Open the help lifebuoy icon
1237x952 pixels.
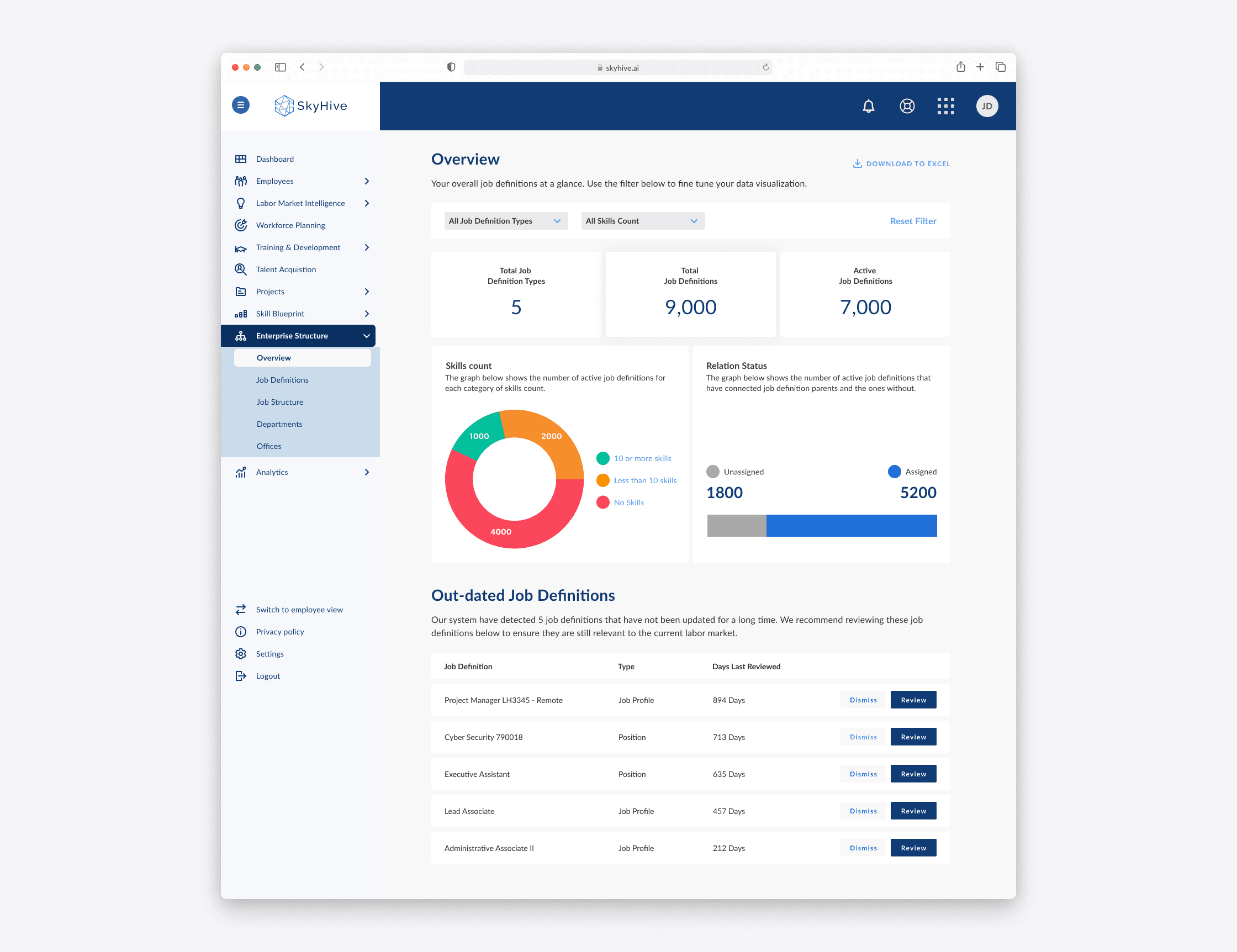click(x=907, y=106)
